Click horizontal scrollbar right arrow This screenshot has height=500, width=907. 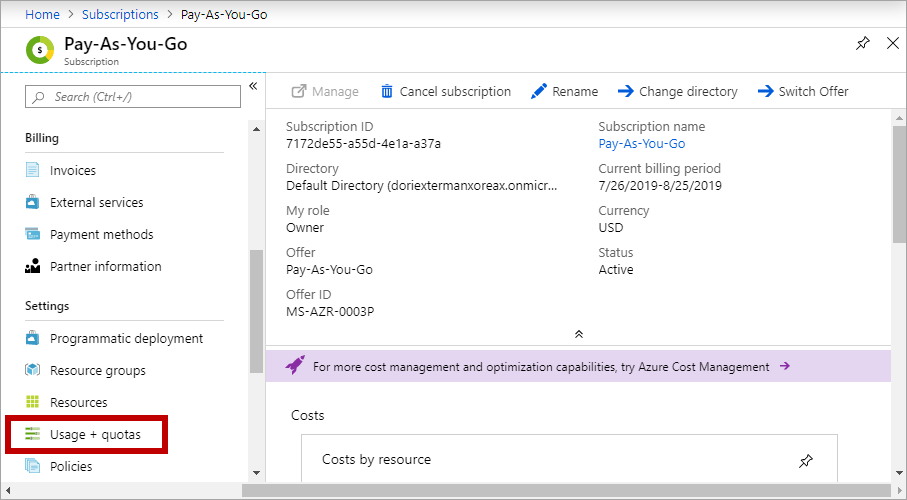coord(898,490)
